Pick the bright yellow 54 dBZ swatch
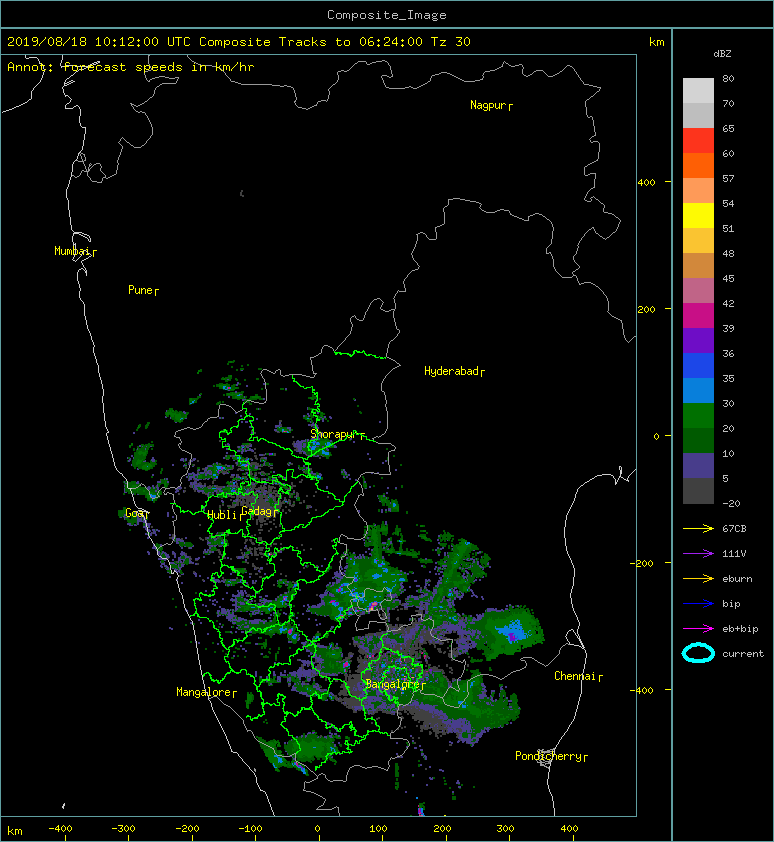 698,215
